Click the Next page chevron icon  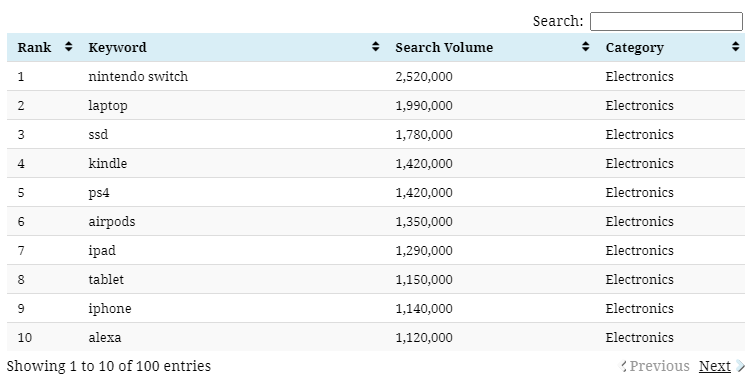coord(740,366)
